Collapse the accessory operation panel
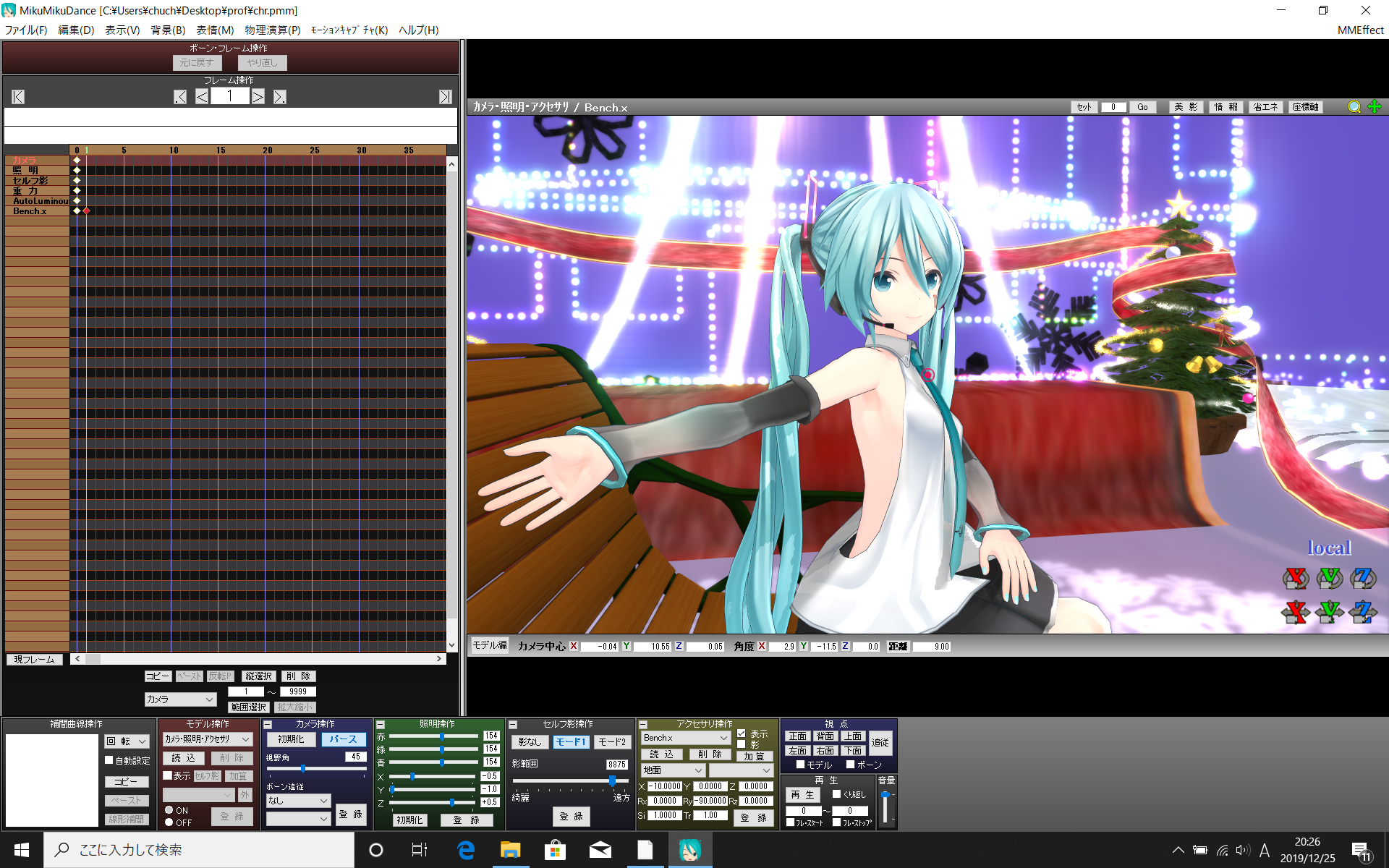Viewport: 1389px width, 868px height. [x=643, y=724]
